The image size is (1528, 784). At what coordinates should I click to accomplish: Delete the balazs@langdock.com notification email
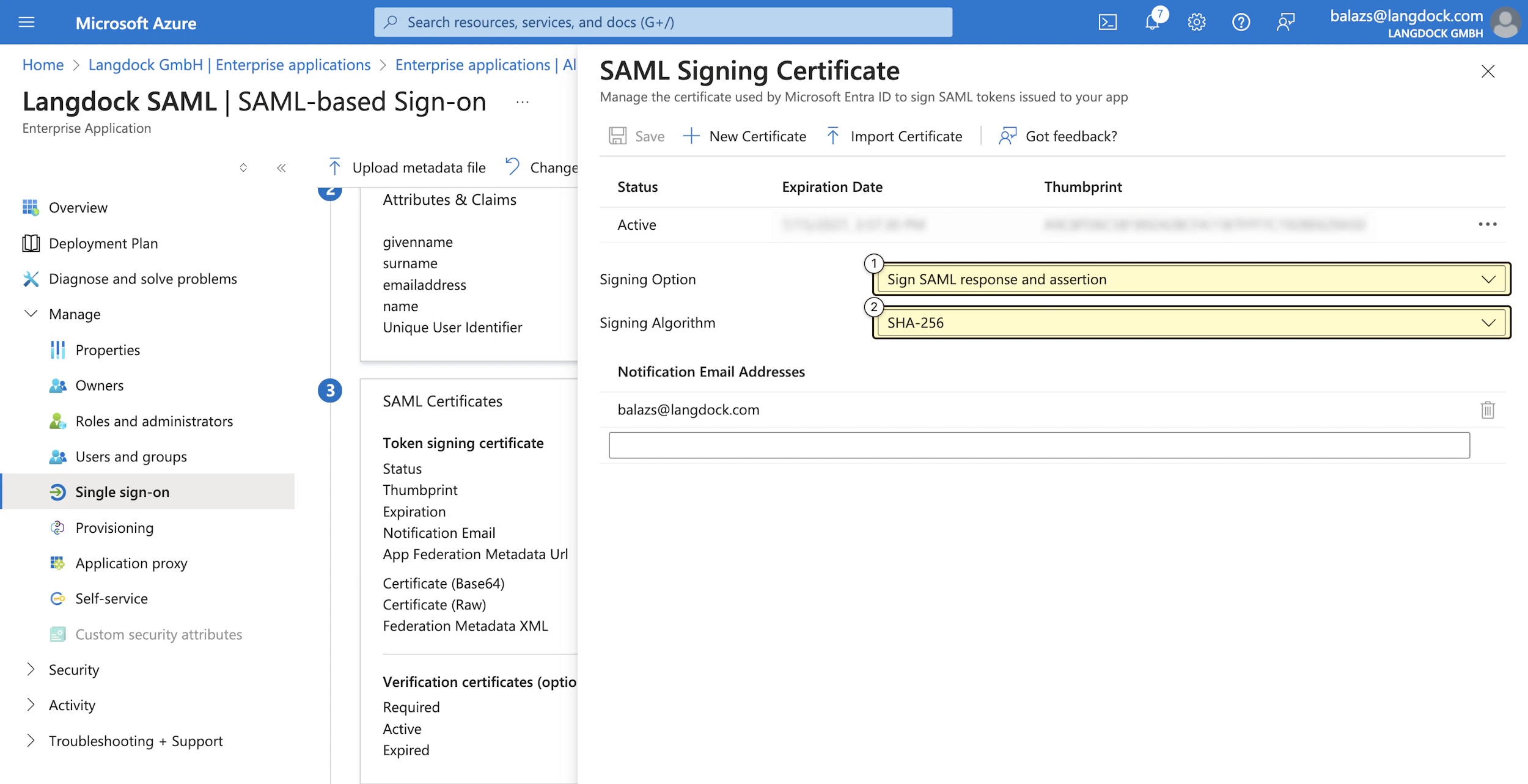(1488, 409)
